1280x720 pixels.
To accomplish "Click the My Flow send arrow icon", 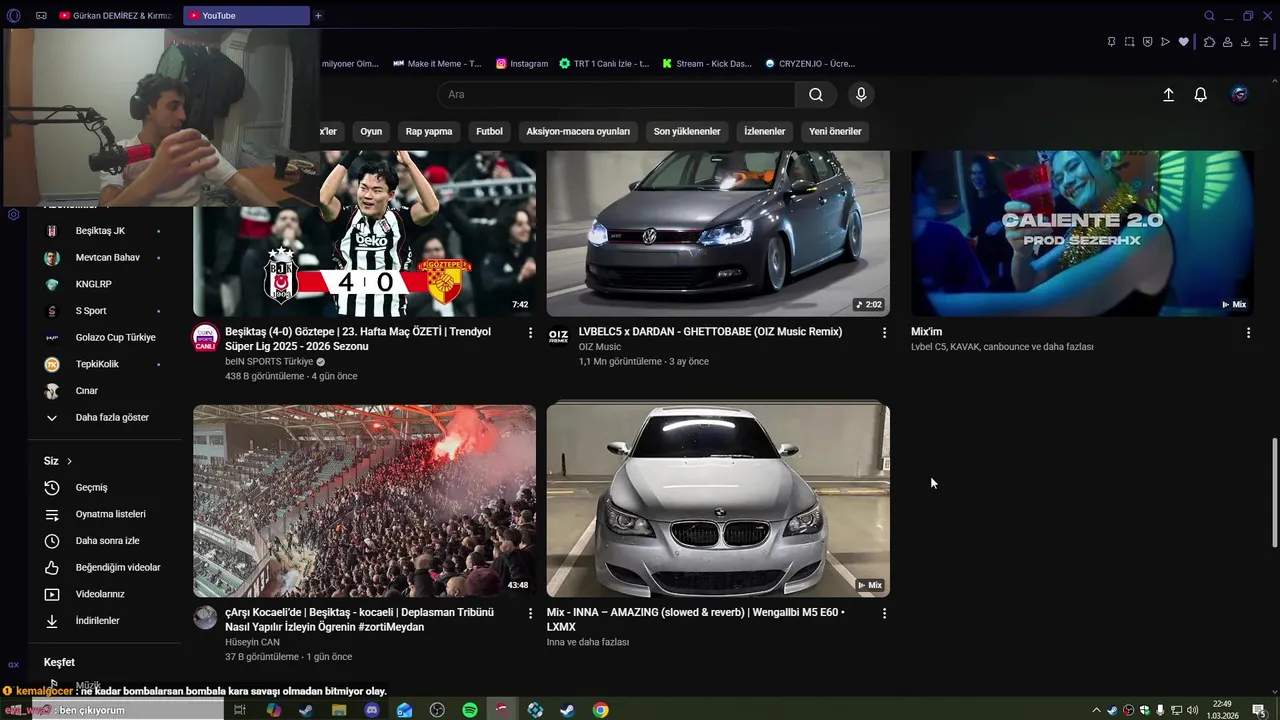I will pyautogui.click(x=1165, y=42).
